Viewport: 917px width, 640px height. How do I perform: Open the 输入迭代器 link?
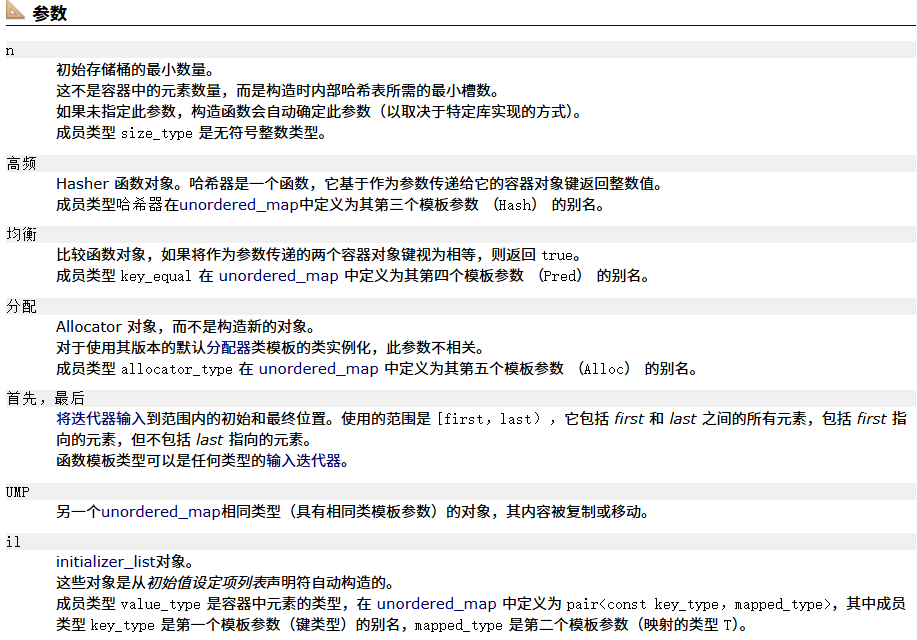(x=303, y=460)
